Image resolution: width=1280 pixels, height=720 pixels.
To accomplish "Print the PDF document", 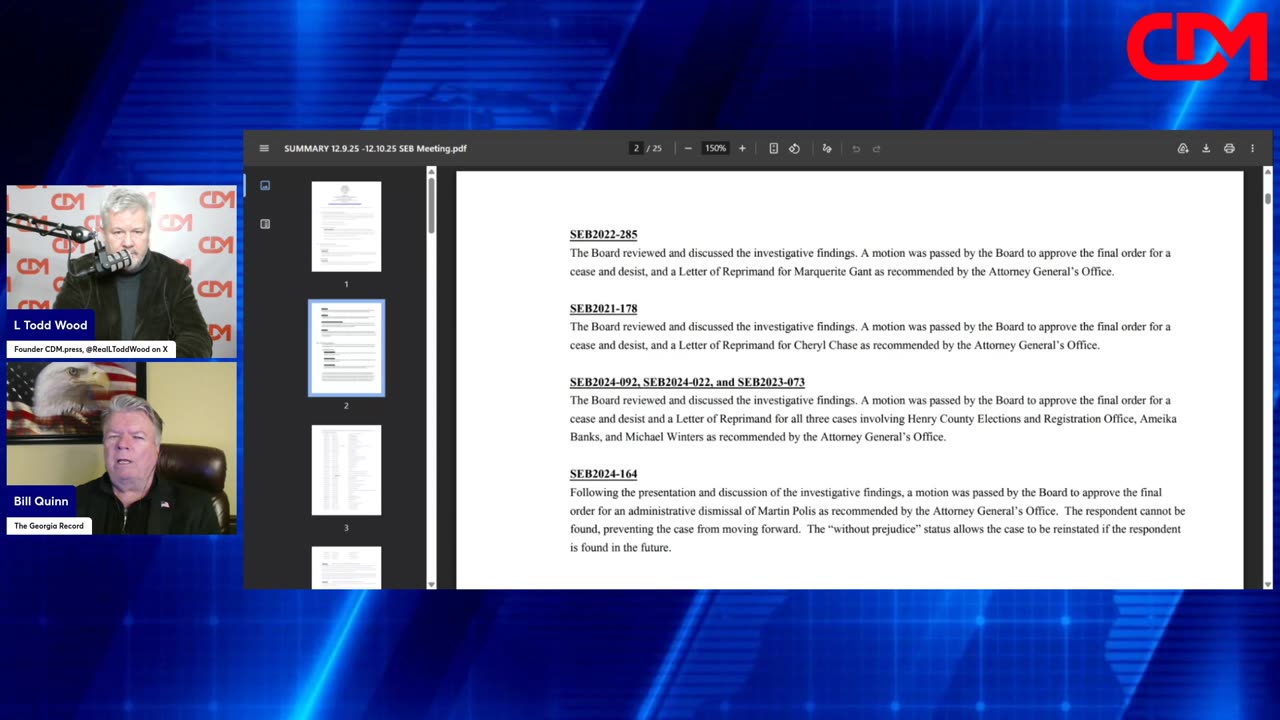I will [x=1229, y=148].
